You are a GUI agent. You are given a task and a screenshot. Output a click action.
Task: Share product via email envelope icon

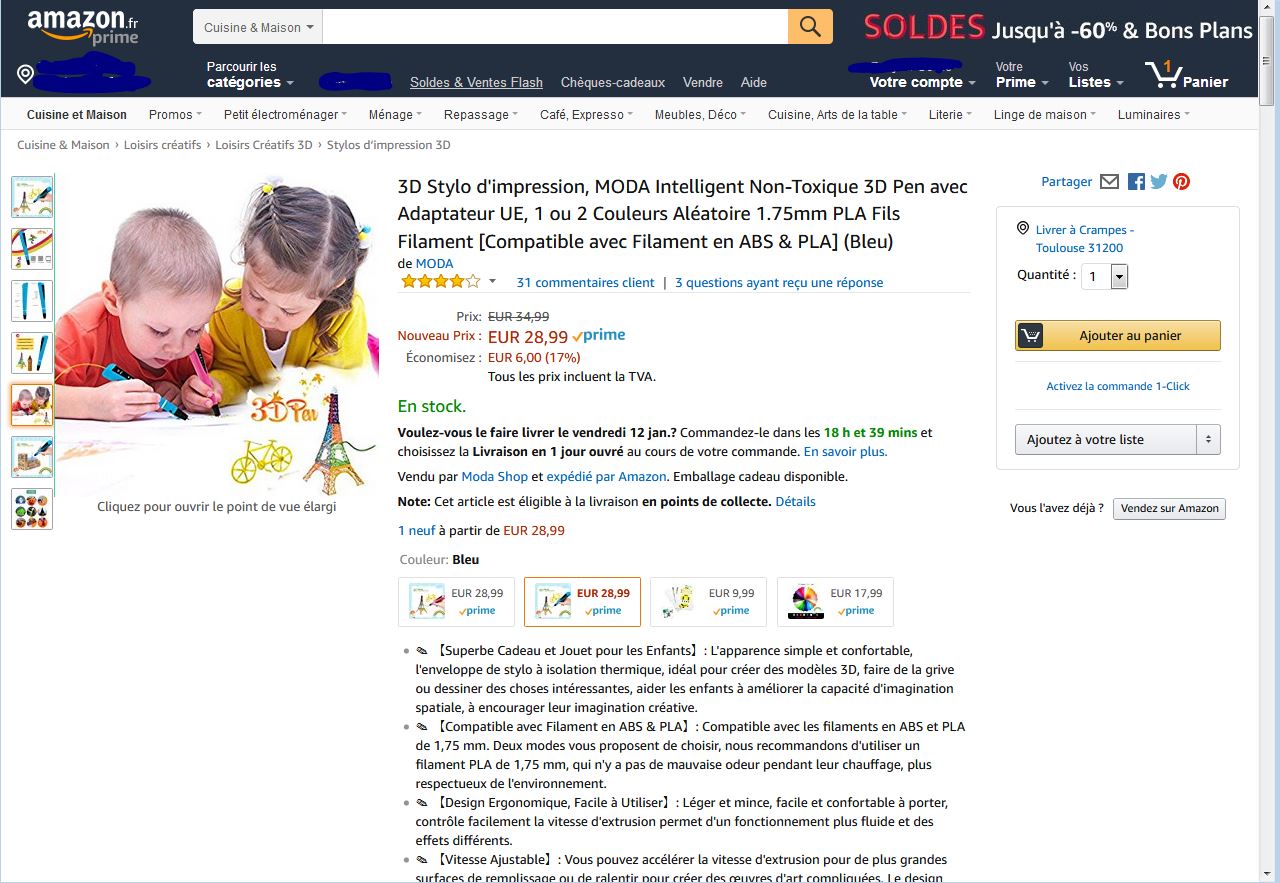(1109, 181)
